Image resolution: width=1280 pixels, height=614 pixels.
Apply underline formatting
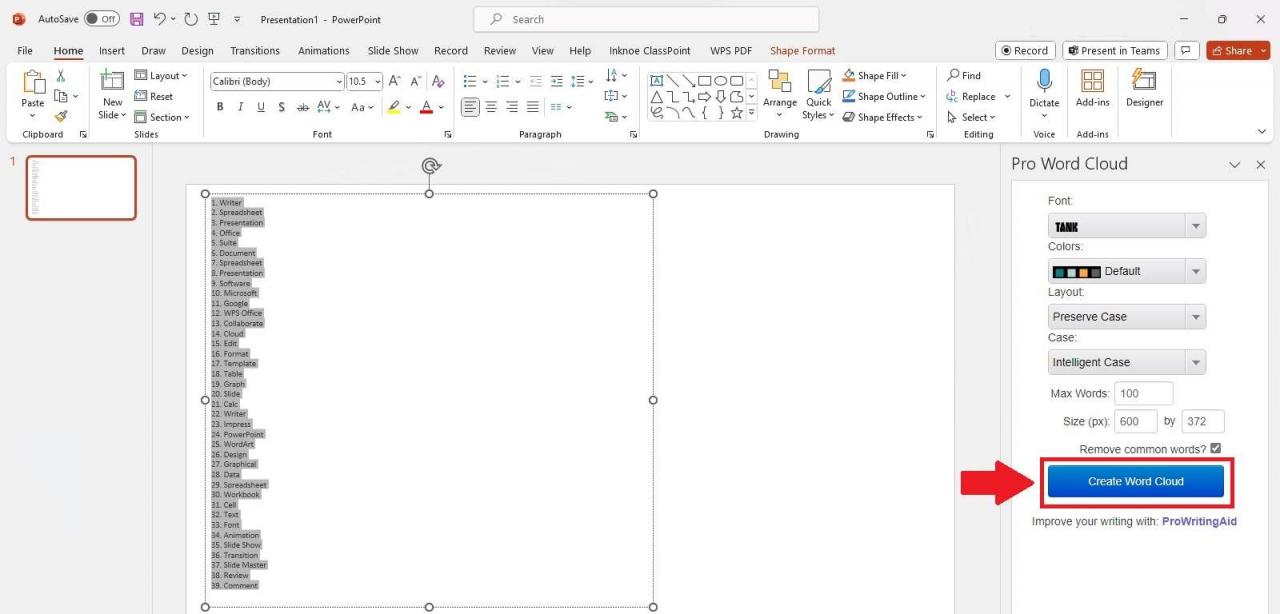tap(260, 107)
